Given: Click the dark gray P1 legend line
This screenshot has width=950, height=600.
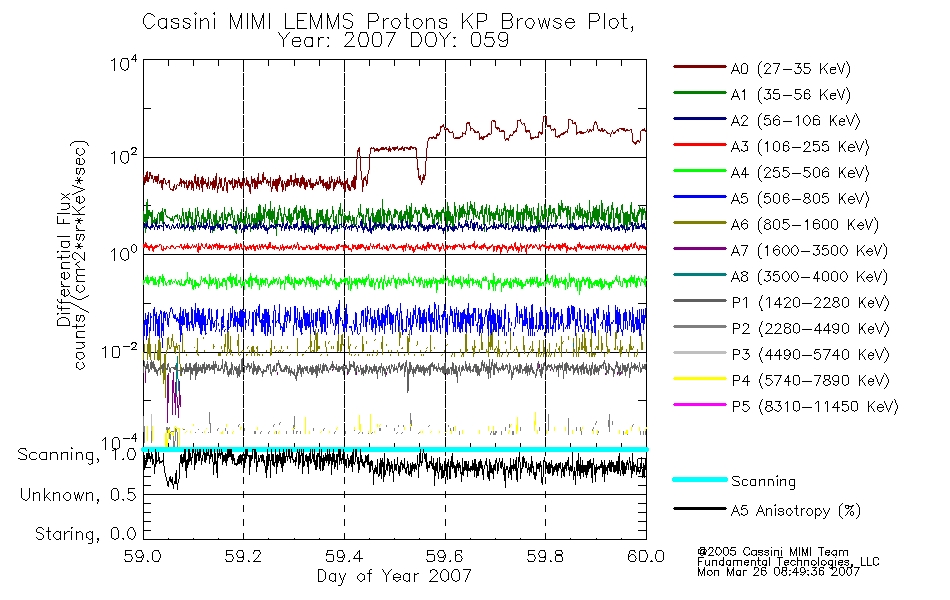Looking at the screenshot, I should 700,301.
